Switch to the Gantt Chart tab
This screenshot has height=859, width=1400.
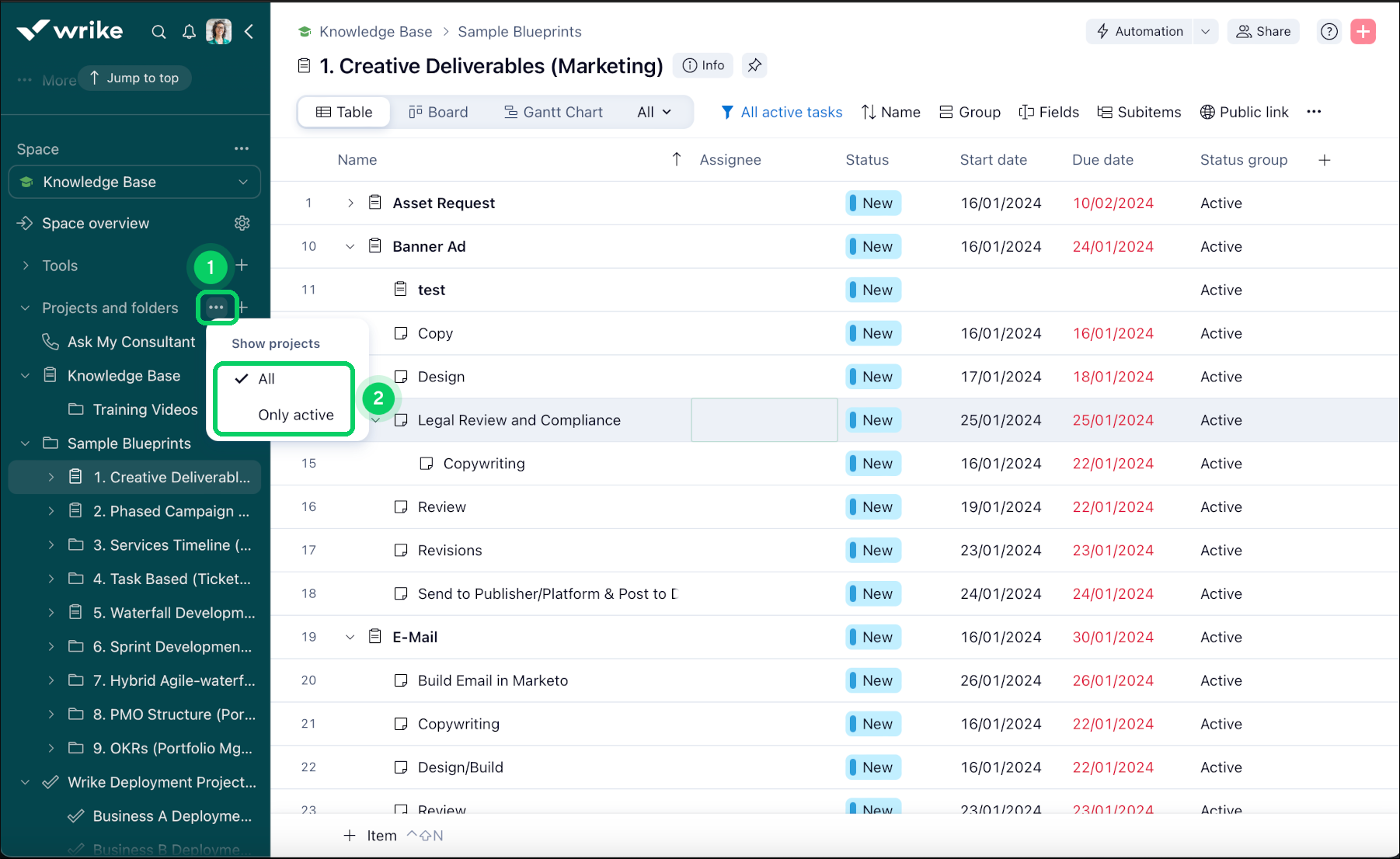(553, 111)
